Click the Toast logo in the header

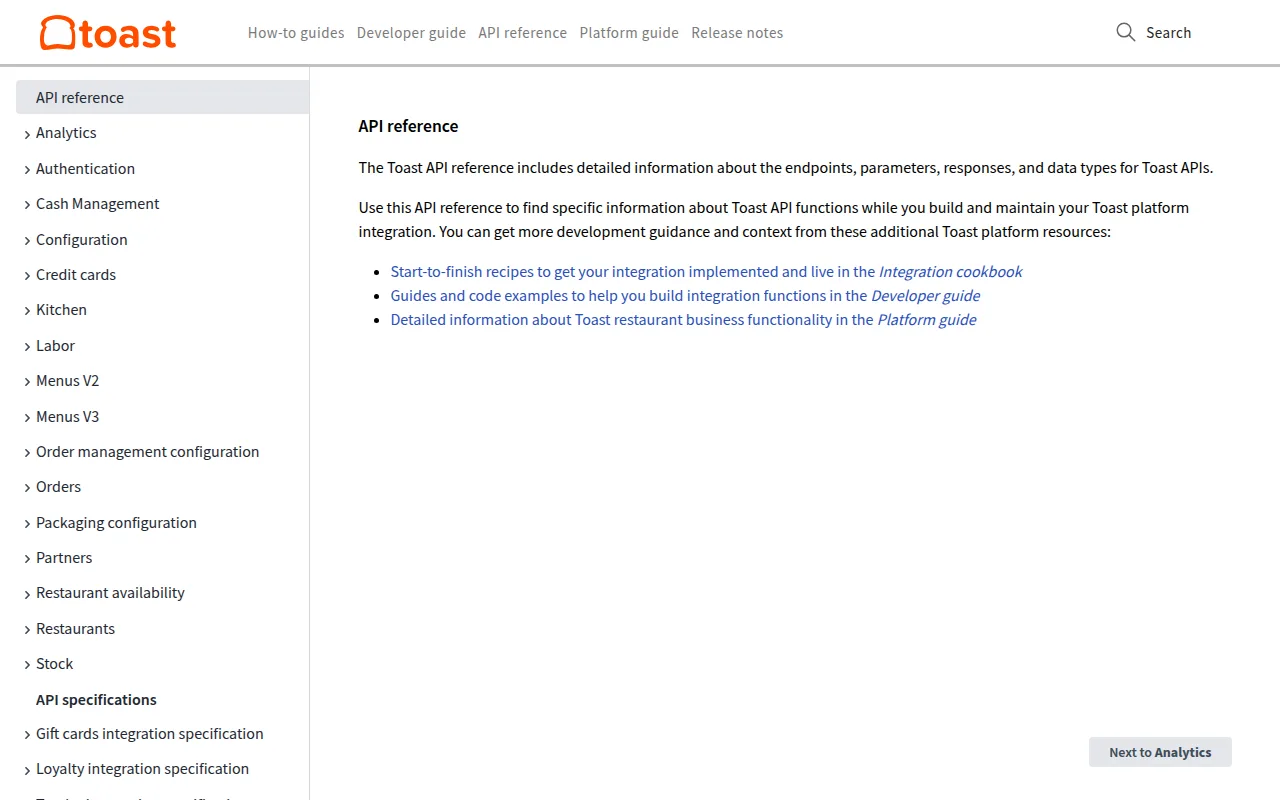pos(107,32)
